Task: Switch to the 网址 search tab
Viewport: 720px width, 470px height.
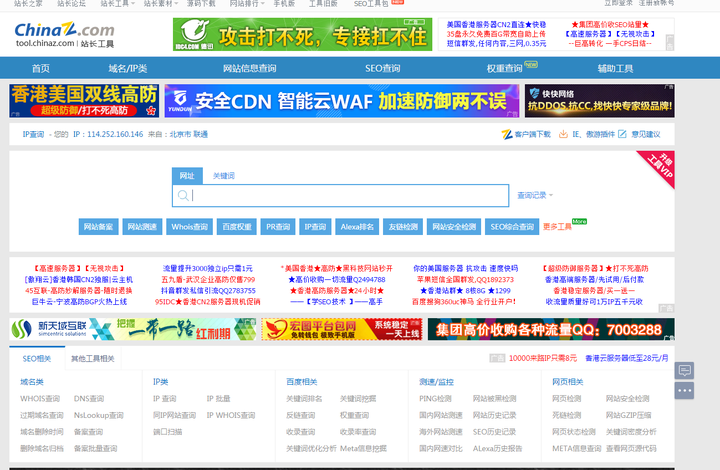Action: point(187,176)
